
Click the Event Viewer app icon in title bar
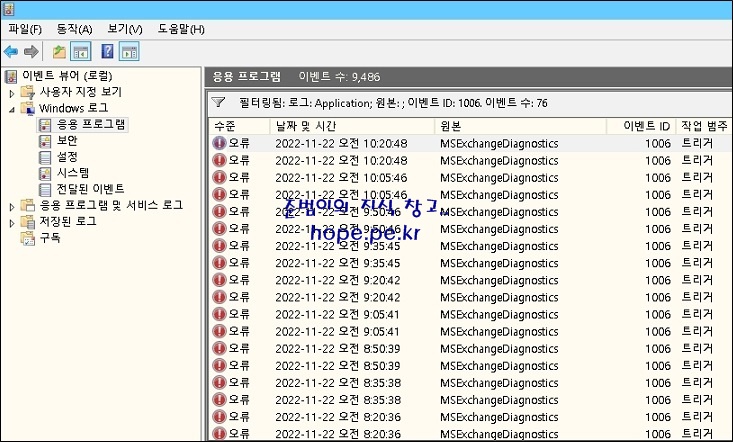point(8,9)
